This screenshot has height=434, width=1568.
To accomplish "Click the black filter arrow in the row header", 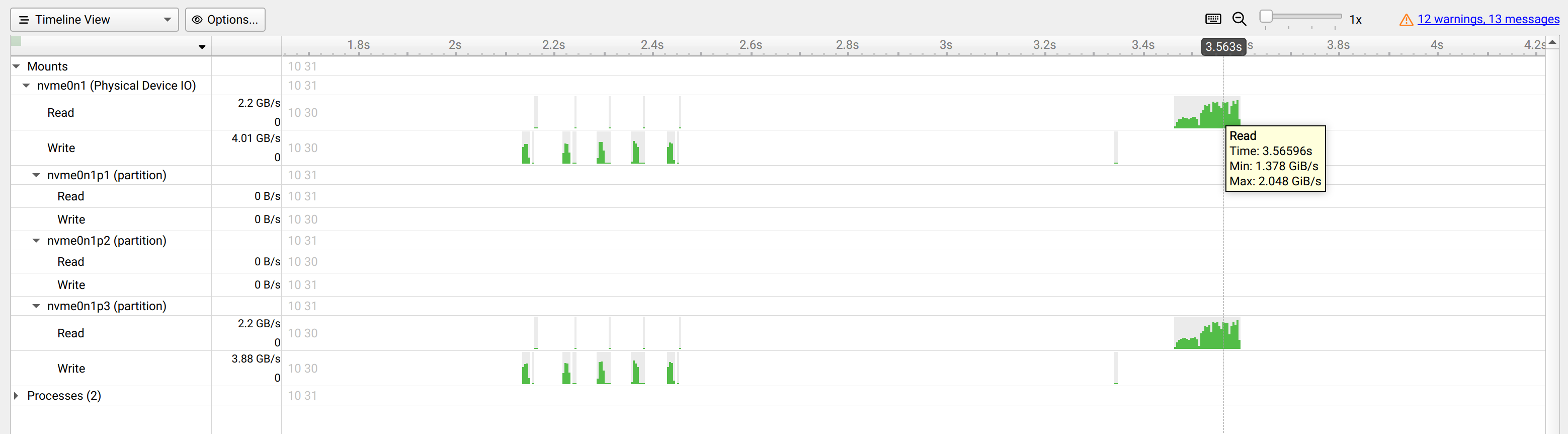I will point(202,47).
